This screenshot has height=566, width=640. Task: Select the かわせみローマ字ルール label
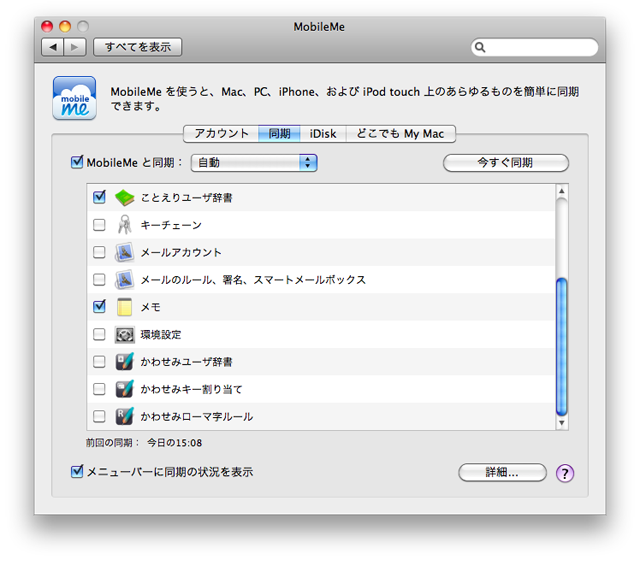click(x=197, y=417)
